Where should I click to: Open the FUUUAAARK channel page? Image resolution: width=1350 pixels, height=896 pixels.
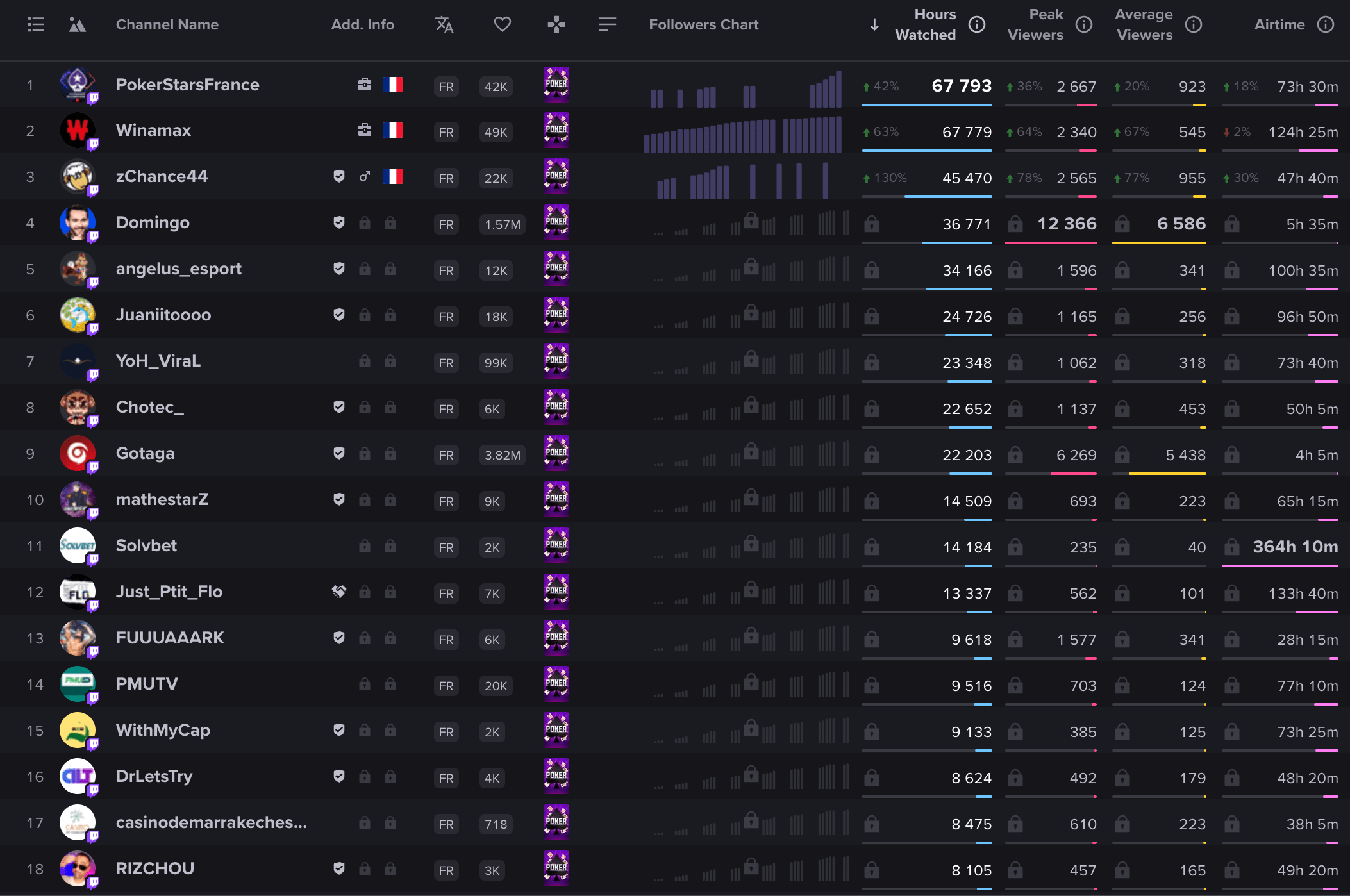pos(170,638)
